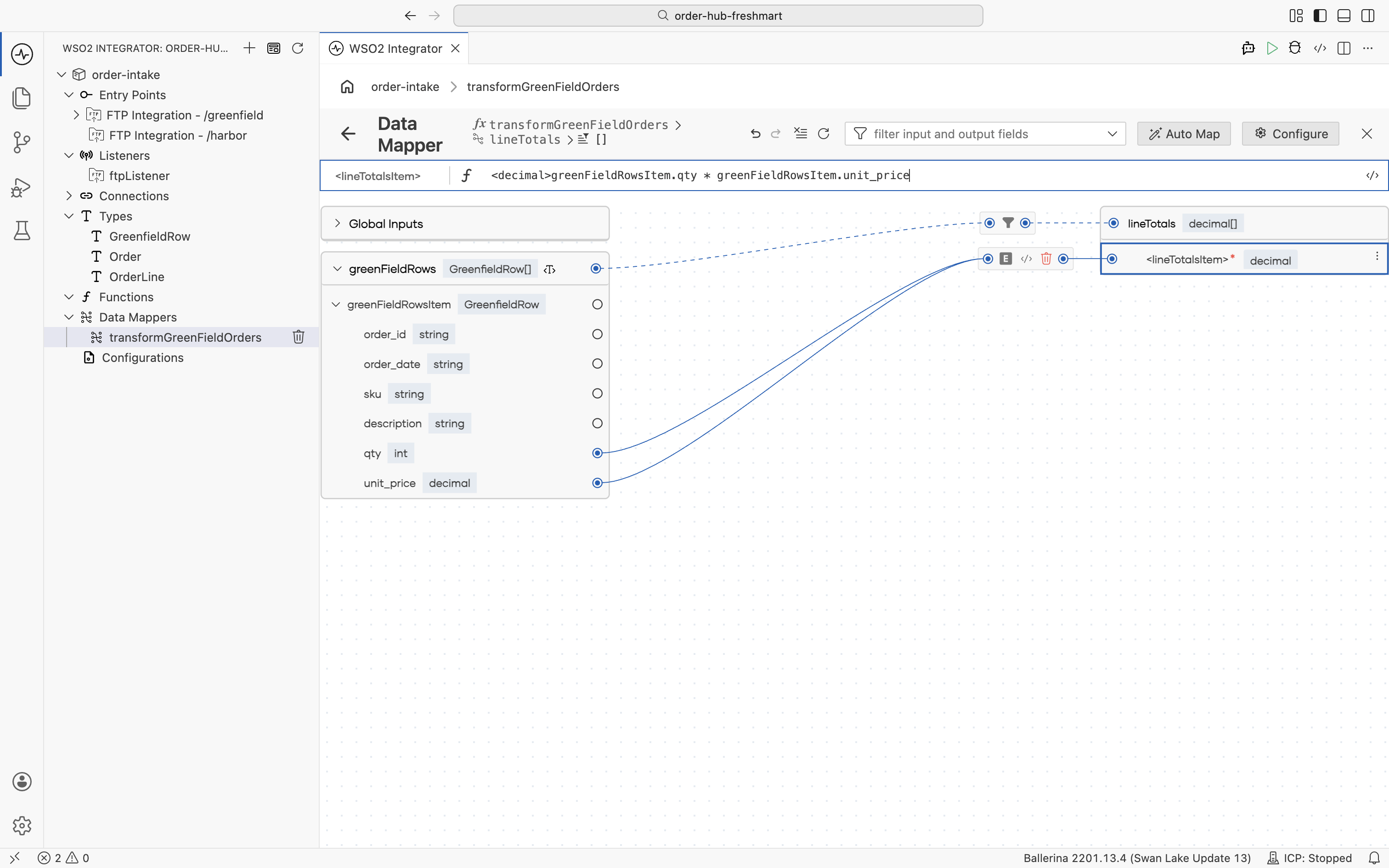Open the Manage gear icon
1389x868 pixels.
point(22,826)
